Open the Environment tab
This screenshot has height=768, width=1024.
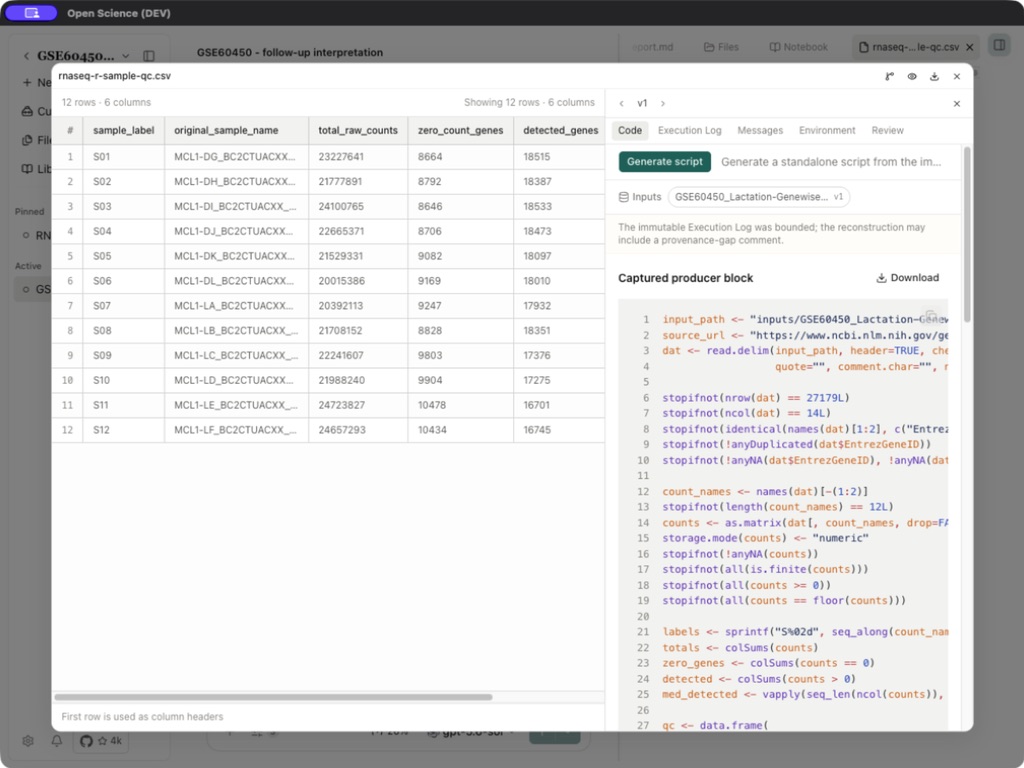click(x=827, y=131)
